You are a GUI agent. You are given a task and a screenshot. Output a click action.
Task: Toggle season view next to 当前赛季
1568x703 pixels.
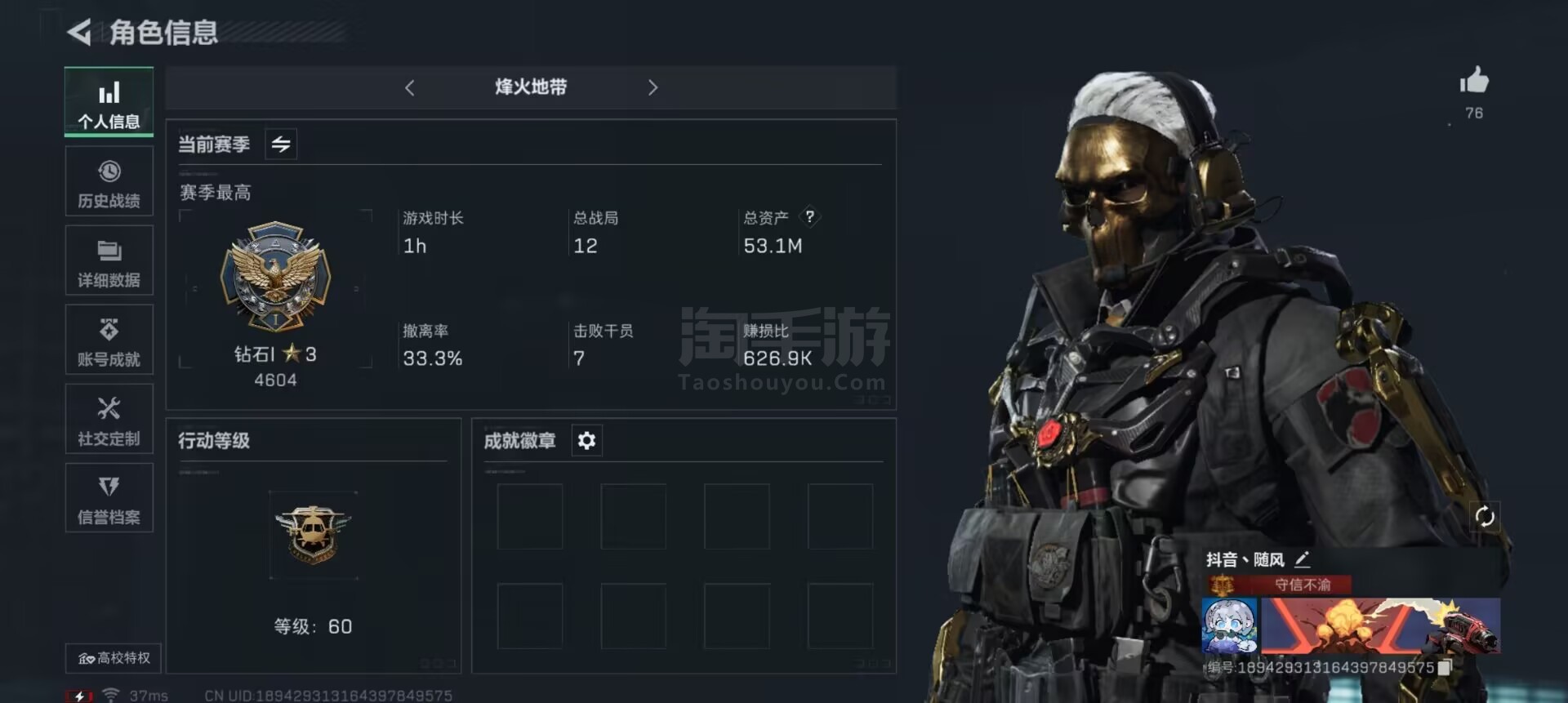[281, 145]
